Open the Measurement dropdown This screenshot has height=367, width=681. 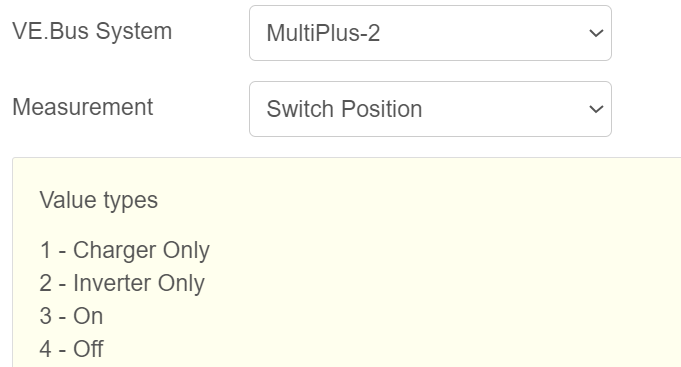(x=430, y=109)
